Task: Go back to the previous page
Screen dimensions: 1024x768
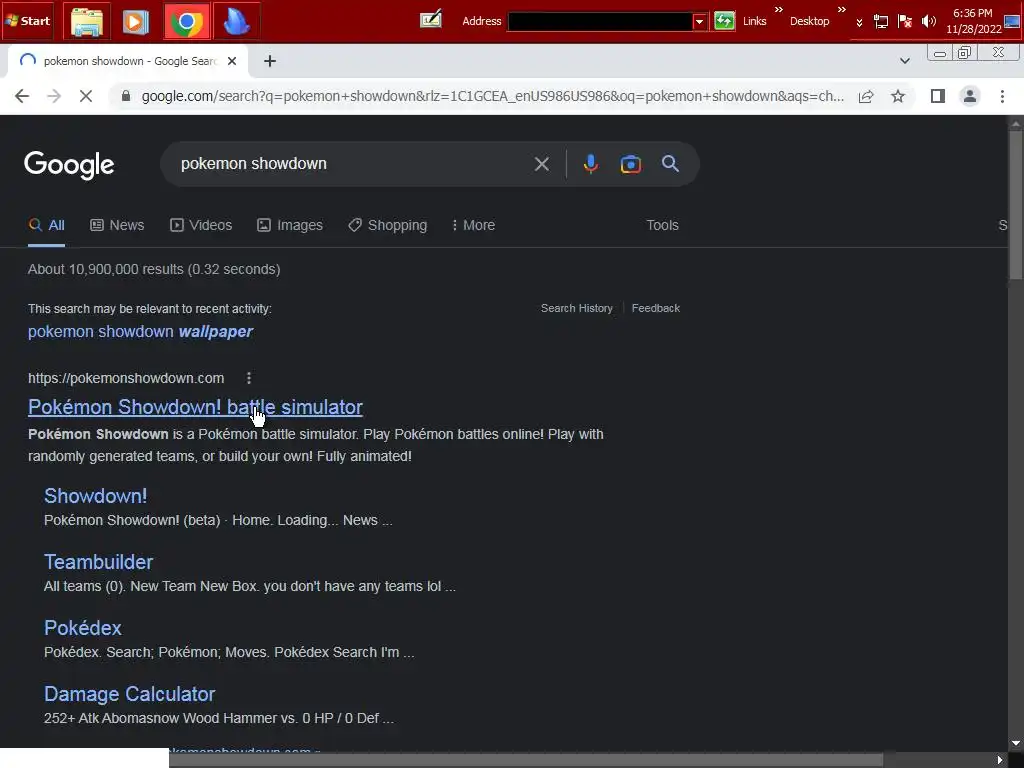Action: pos(22,96)
